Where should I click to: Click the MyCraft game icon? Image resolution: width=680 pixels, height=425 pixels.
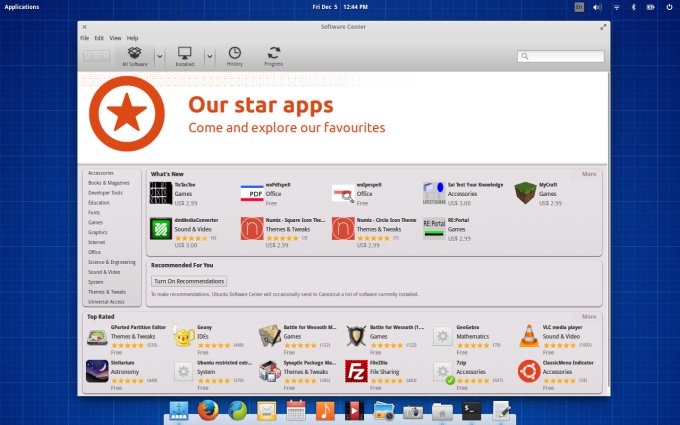[524, 191]
